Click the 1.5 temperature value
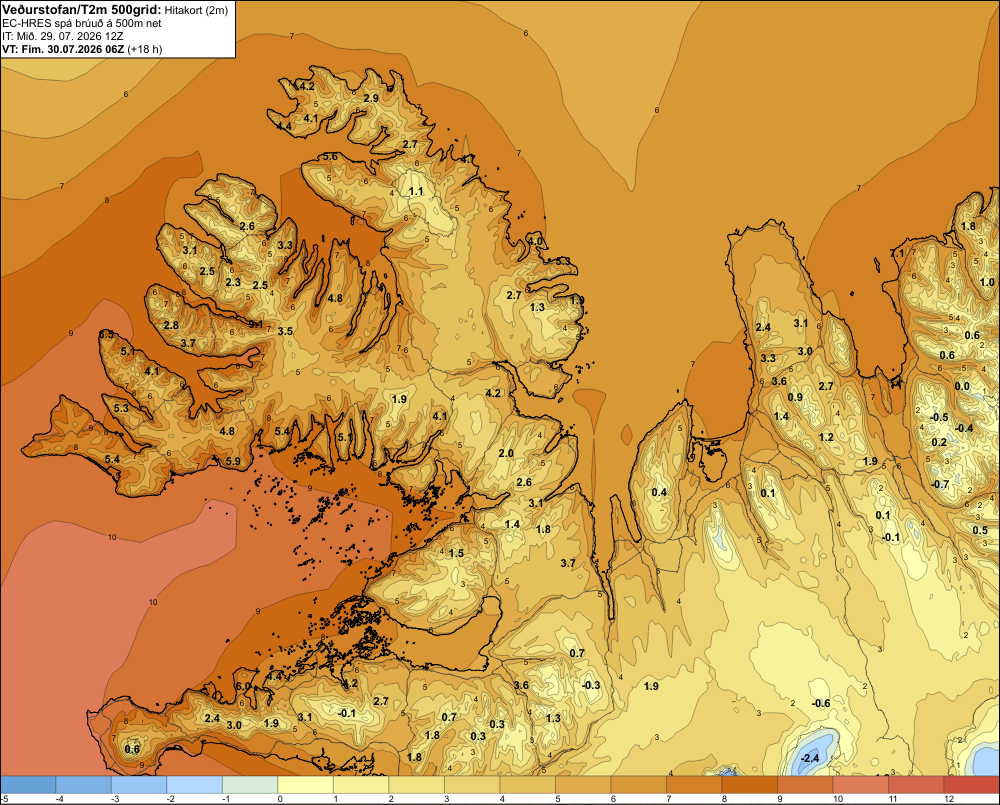Viewport: 1000px width, 805px height. [456, 553]
